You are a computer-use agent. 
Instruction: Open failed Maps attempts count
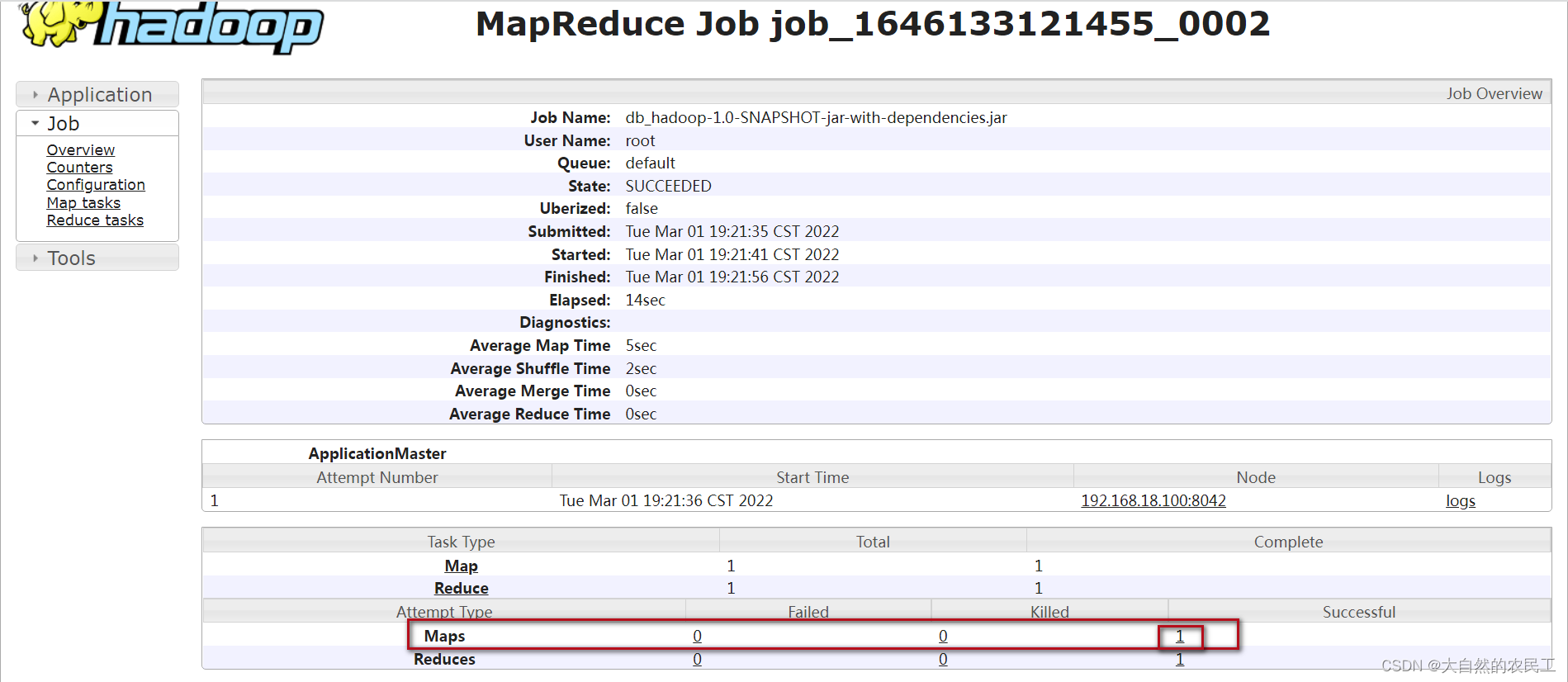pyautogui.click(x=697, y=636)
